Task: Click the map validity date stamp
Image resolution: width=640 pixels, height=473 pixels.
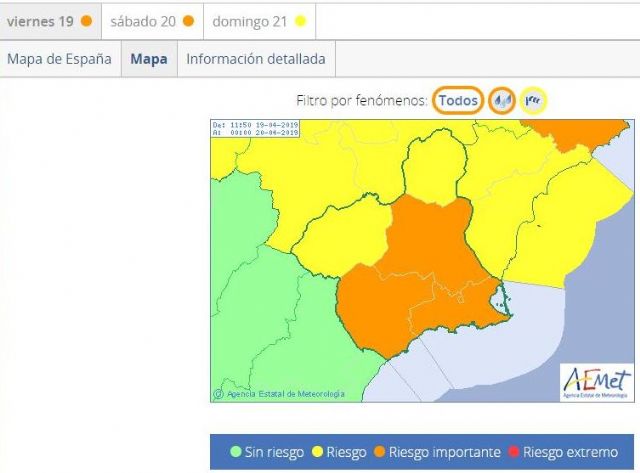Action: 256,128
